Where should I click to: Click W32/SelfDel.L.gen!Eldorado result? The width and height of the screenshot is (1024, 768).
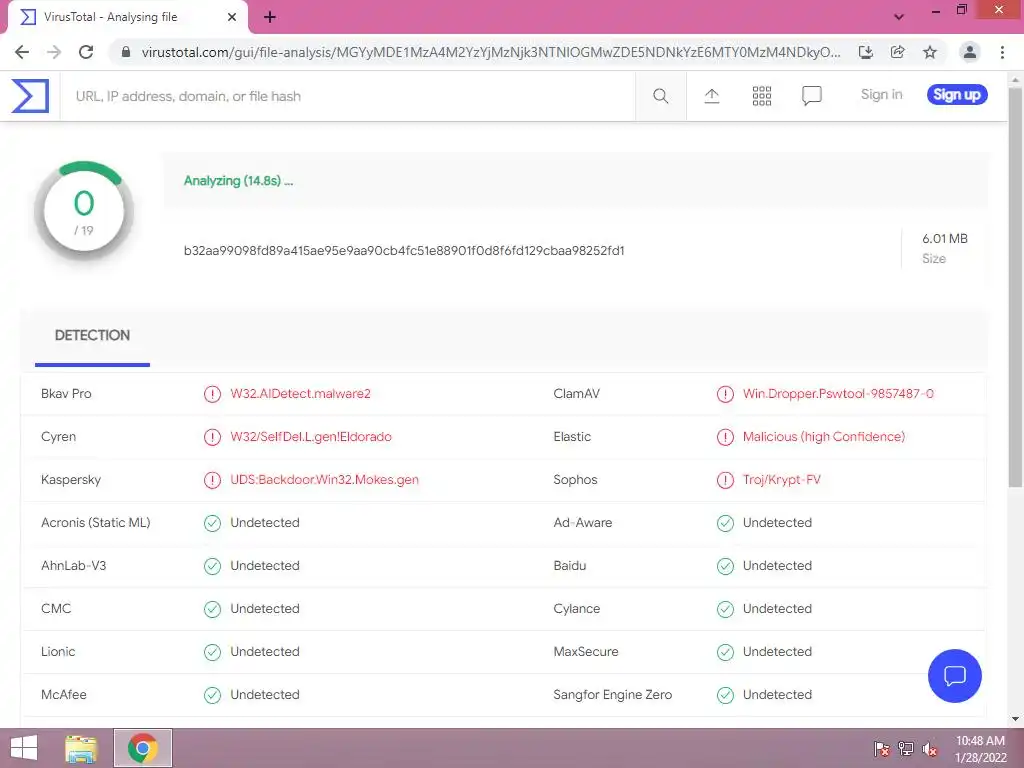click(x=311, y=437)
